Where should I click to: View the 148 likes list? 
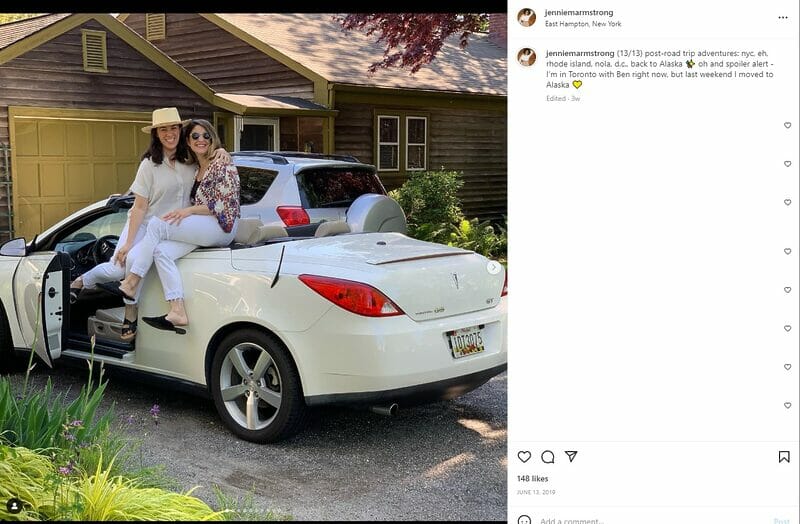point(532,479)
